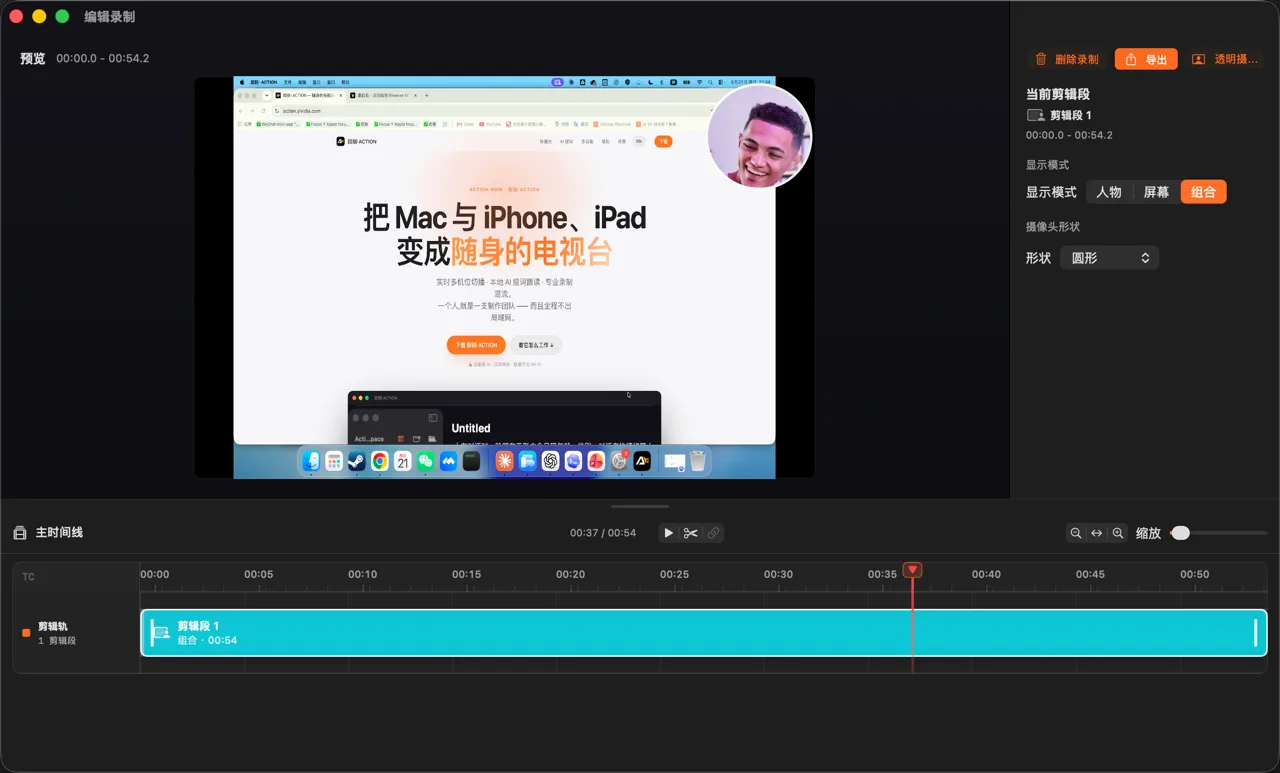Click the 缩放 zoom slider knob
Viewport: 1280px width, 773px height.
[1181, 533]
